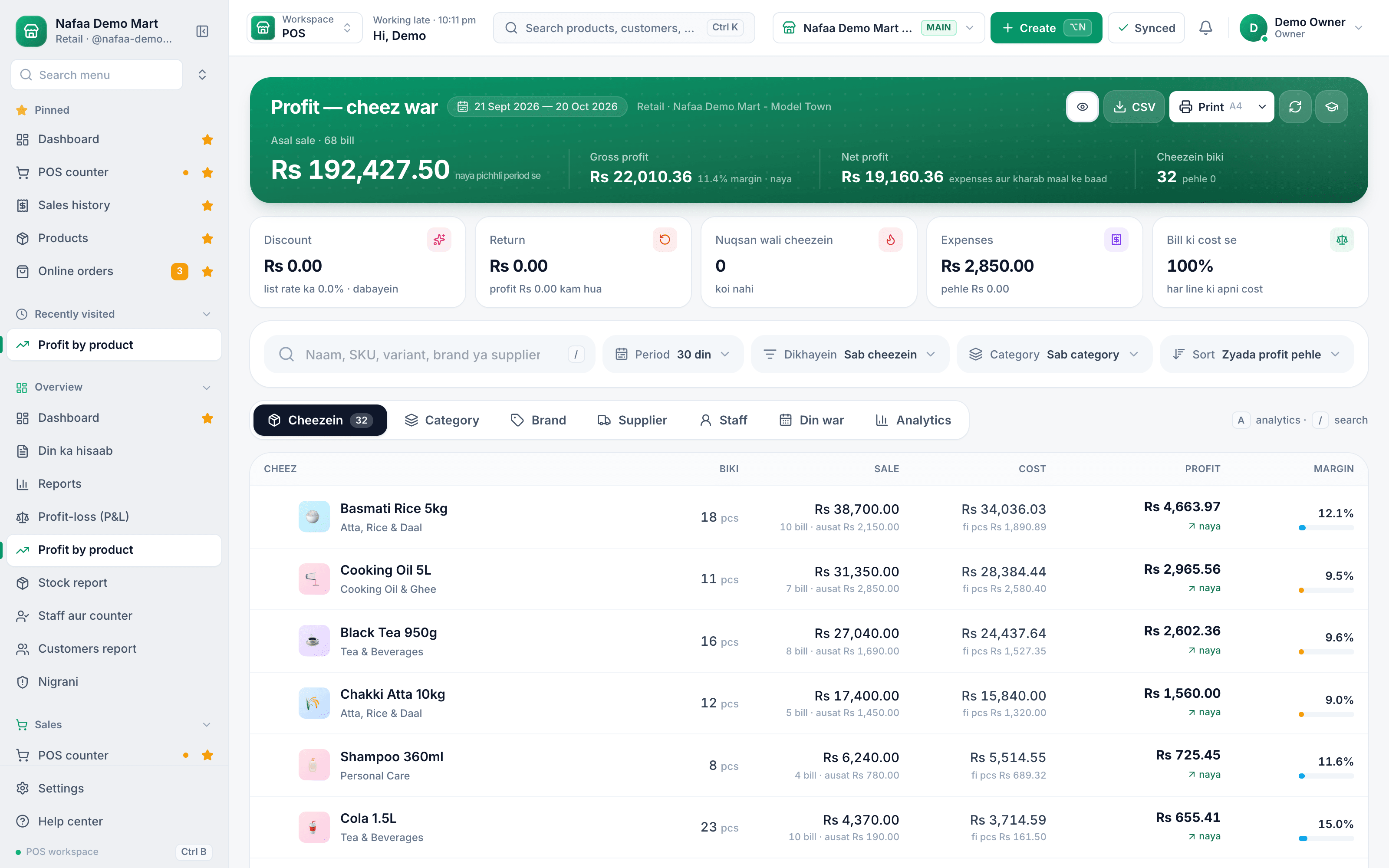This screenshot has width=1389, height=868.
Task: Open the Category Sab category dropdown
Action: pos(1054,354)
